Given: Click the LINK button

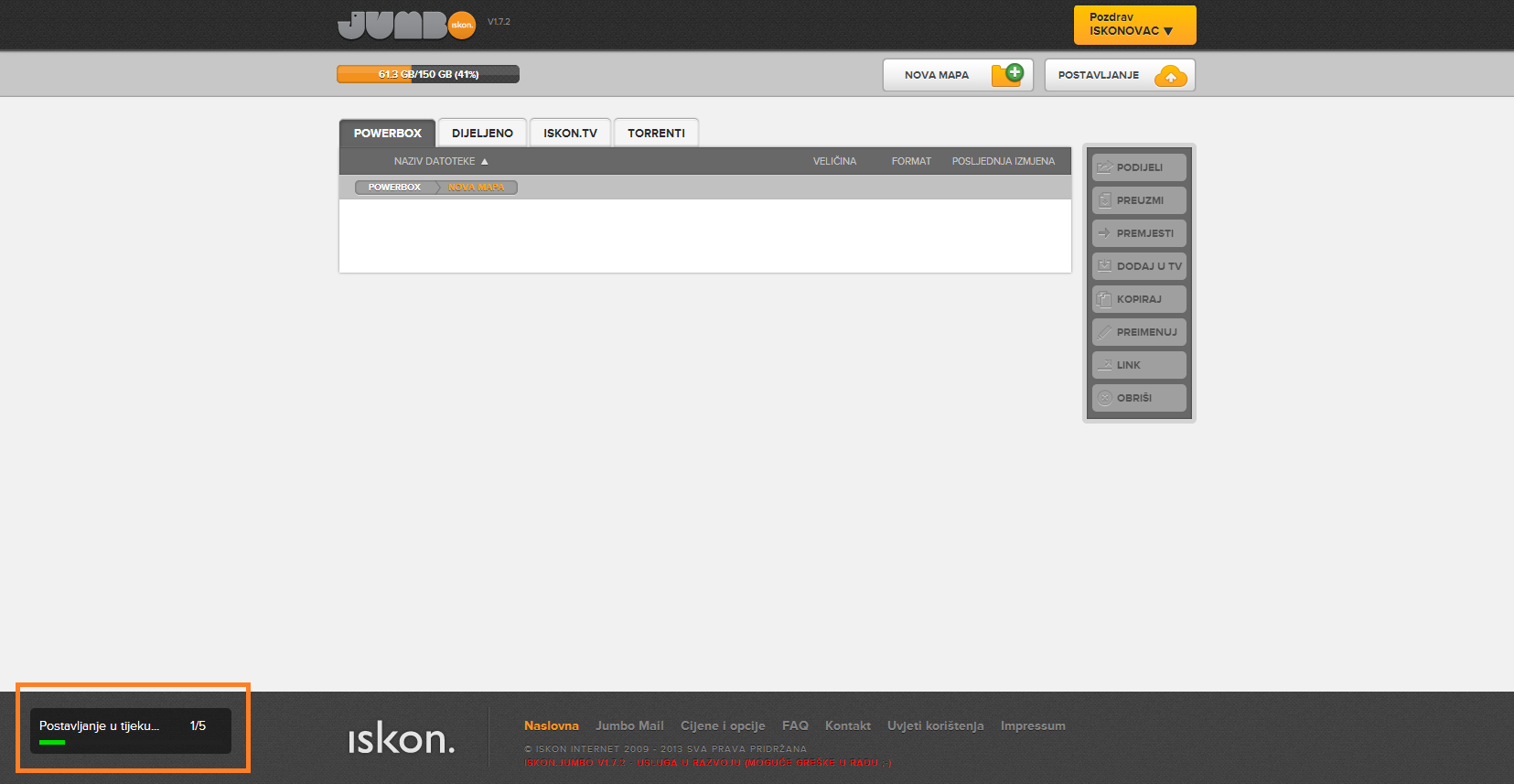Looking at the screenshot, I should pos(1139,365).
